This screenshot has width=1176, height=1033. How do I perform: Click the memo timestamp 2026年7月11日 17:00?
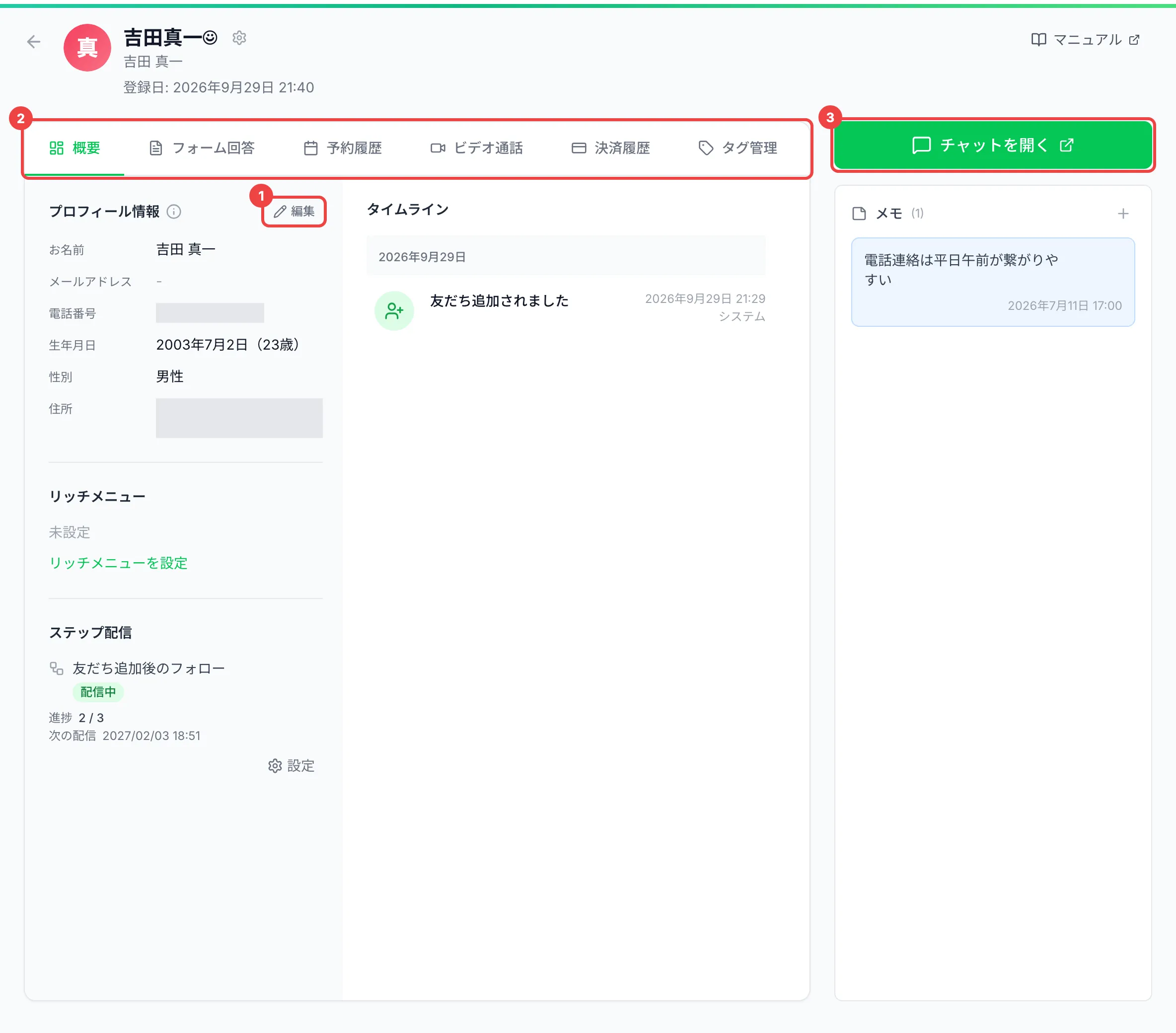1065,305
